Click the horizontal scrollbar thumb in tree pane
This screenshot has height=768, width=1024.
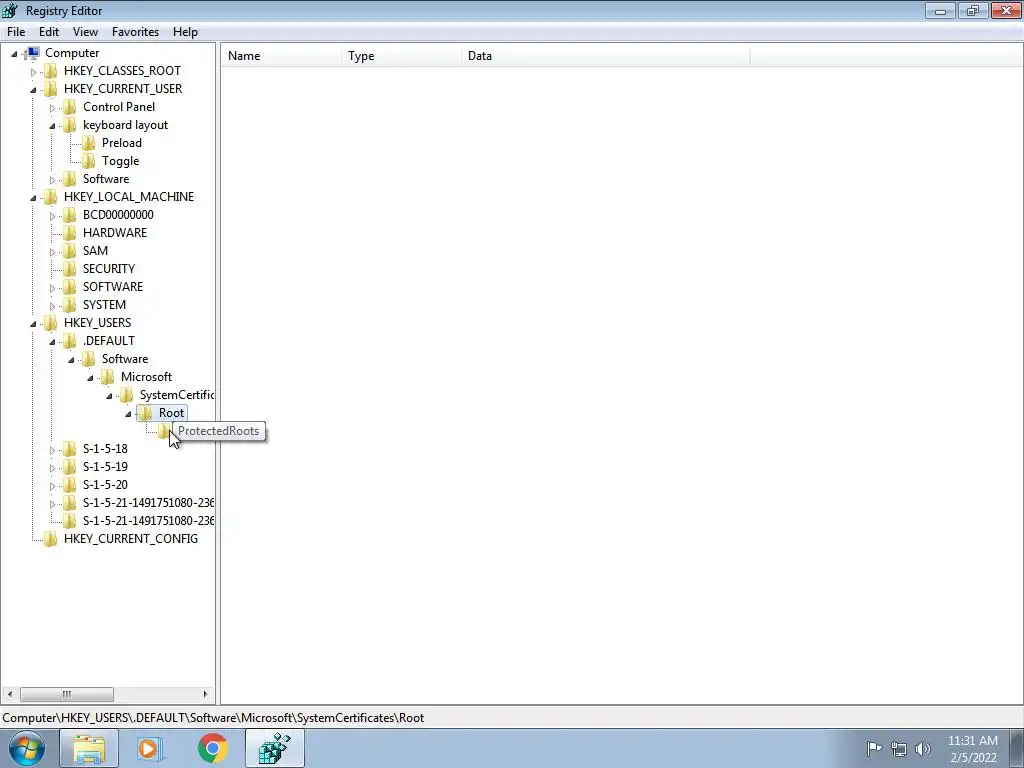[67, 694]
